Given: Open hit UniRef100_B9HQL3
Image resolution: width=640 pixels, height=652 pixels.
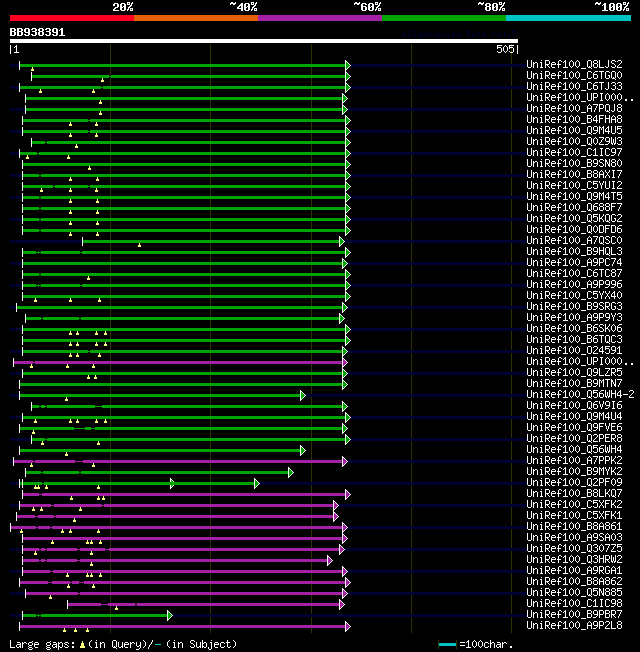Looking at the screenshot, I should [574, 251].
